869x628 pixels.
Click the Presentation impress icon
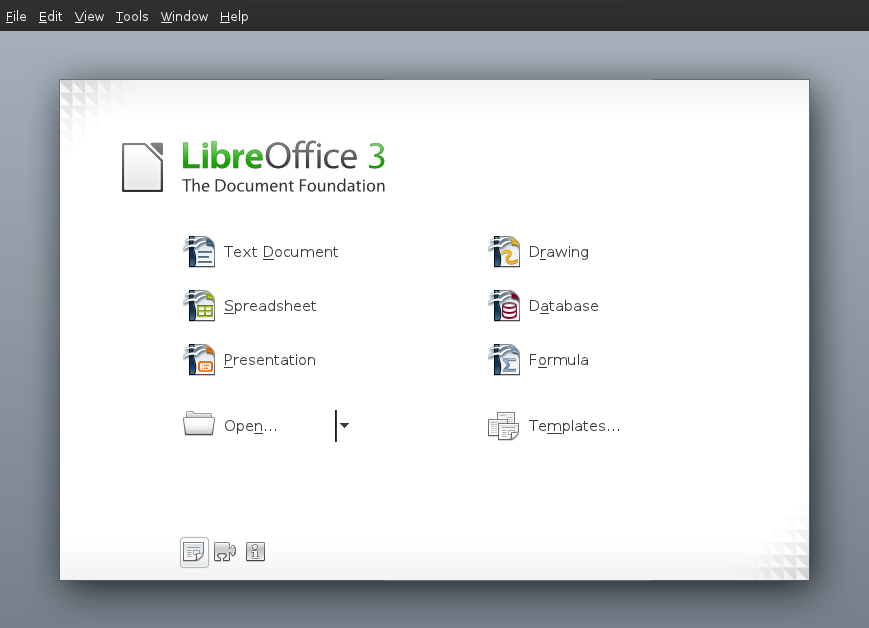tap(199, 360)
